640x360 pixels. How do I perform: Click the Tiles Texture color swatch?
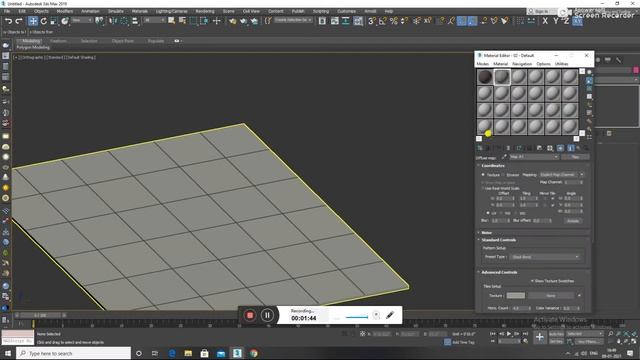point(516,296)
